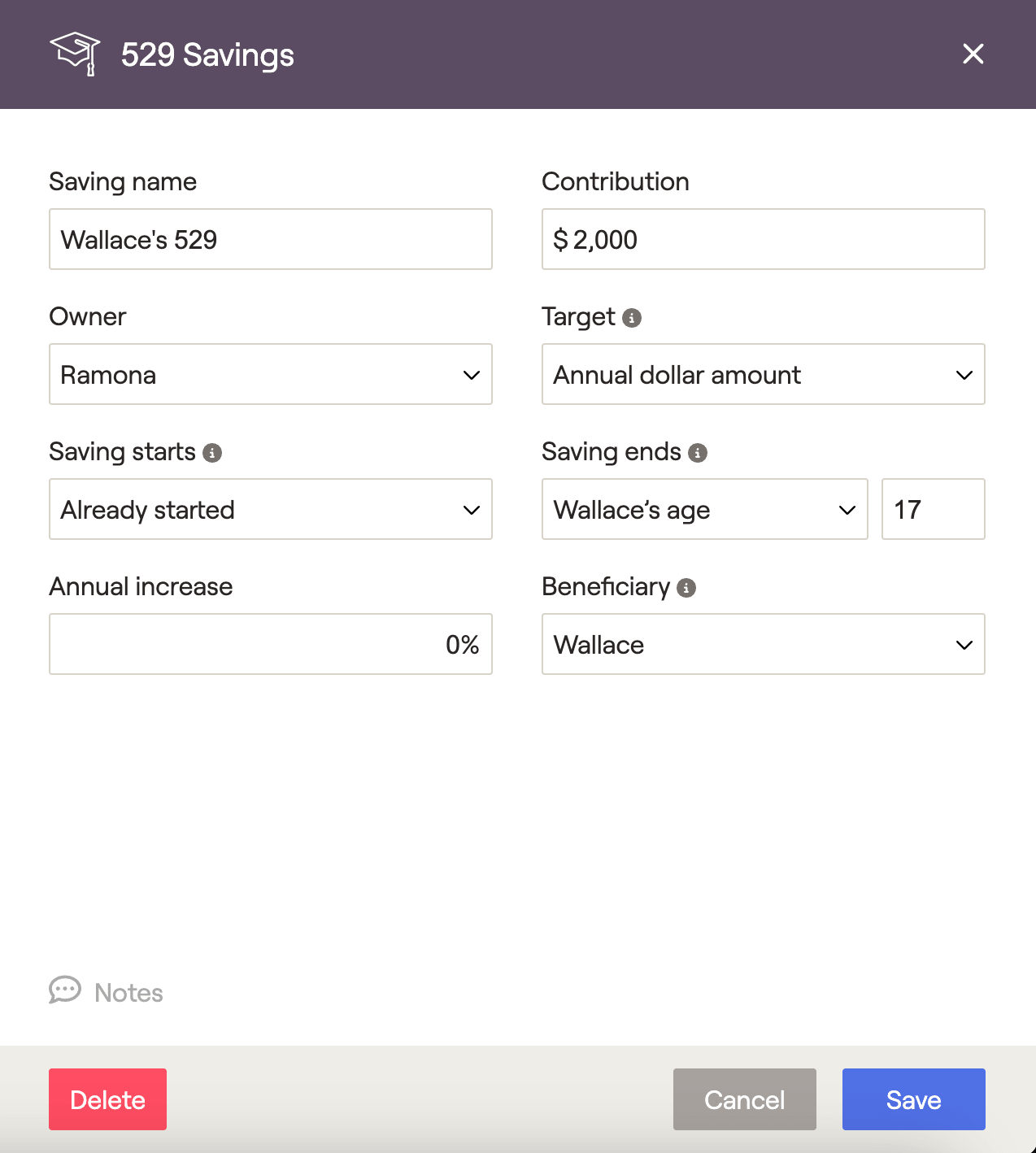Click the Beneficiary info icon
Viewport: 1036px width, 1153px height.
(x=686, y=588)
